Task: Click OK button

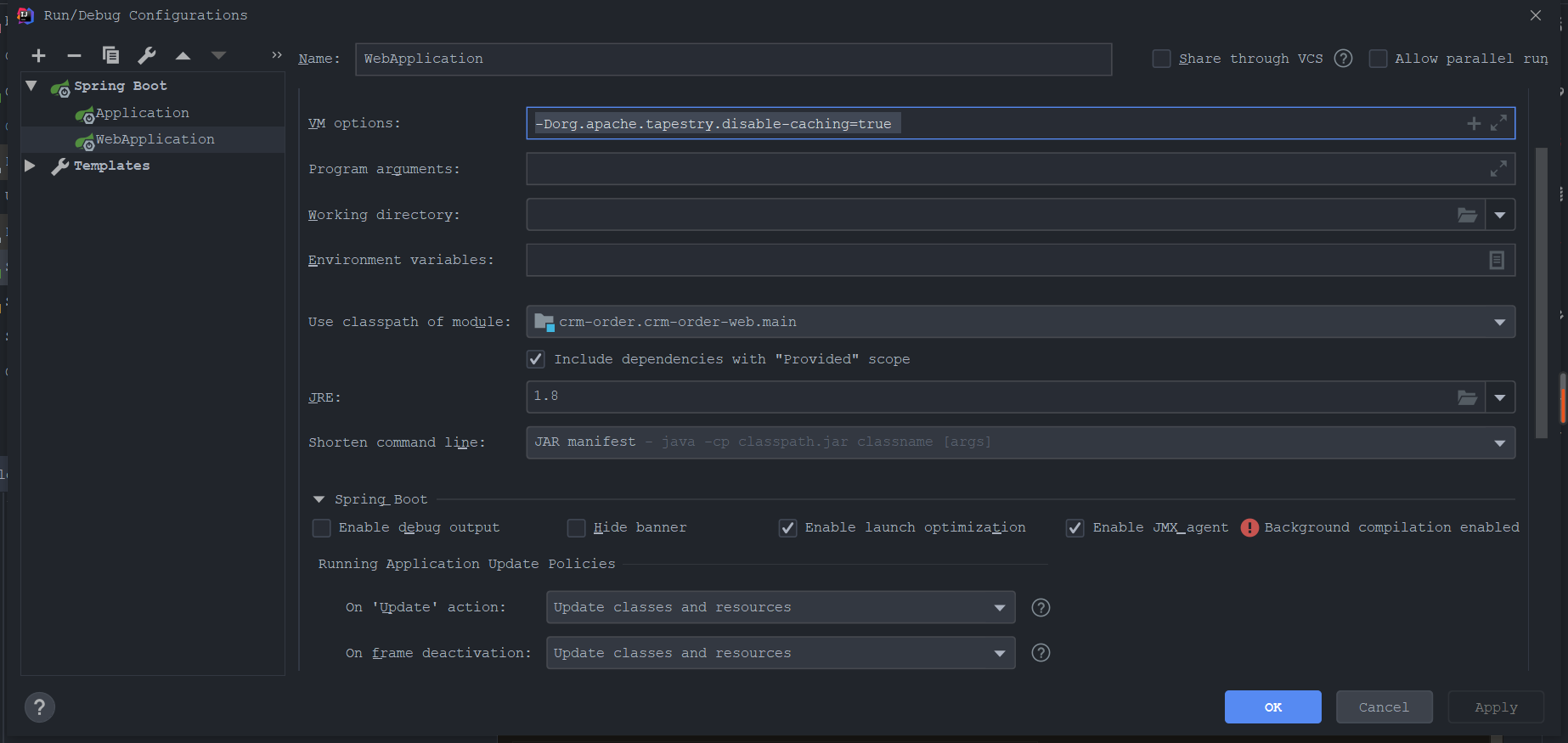Action: (x=1272, y=707)
